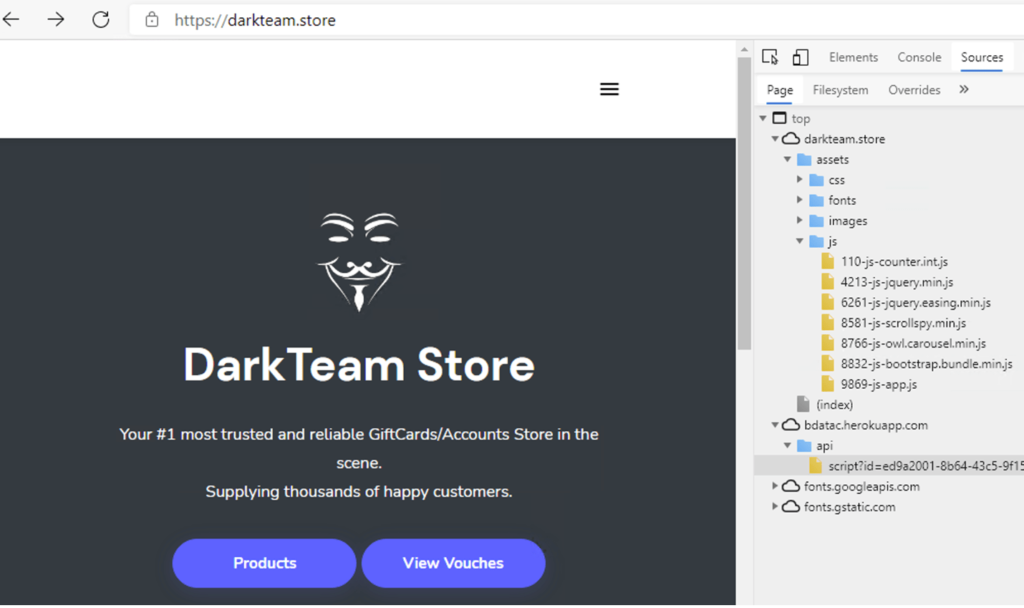This screenshot has width=1024, height=608.
Task: Click the browser forward arrow
Action: coord(56,20)
